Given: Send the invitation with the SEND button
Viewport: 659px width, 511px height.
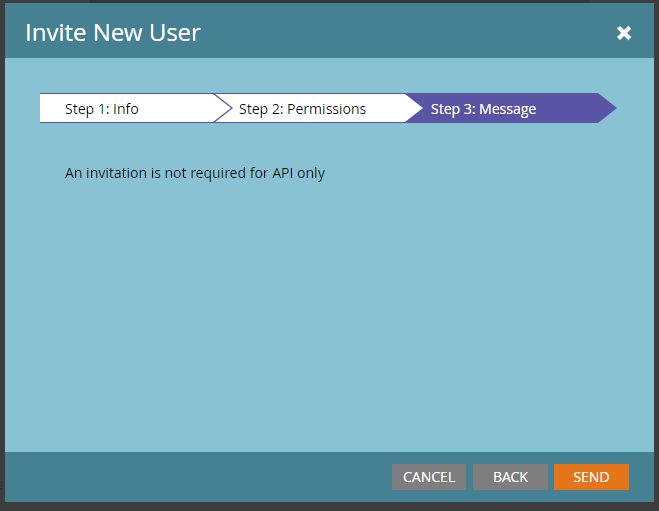Looking at the screenshot, I should pos(591,477).
